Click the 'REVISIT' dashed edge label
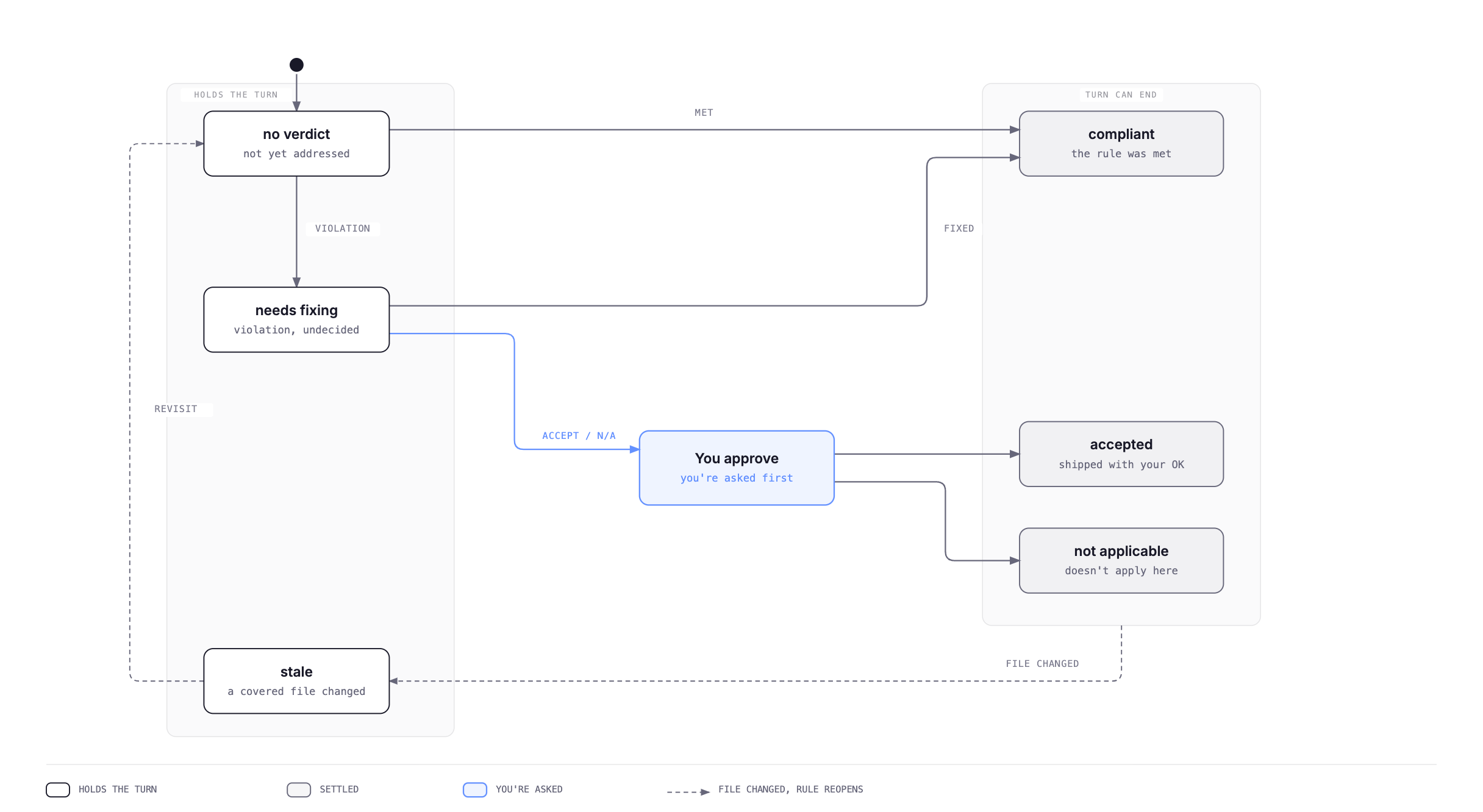This screenshot has height=812, width=1483. pos(176,409)
